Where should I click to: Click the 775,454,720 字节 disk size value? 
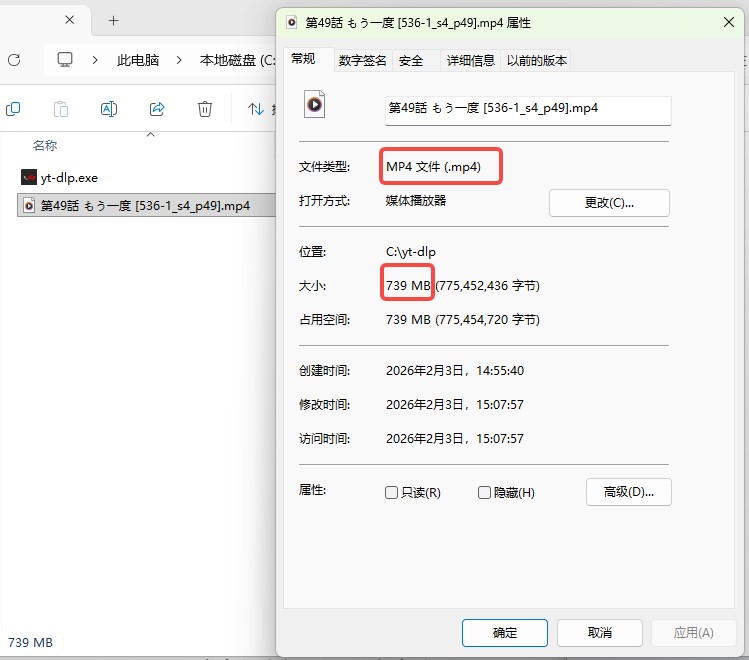[x=487, y=319]
